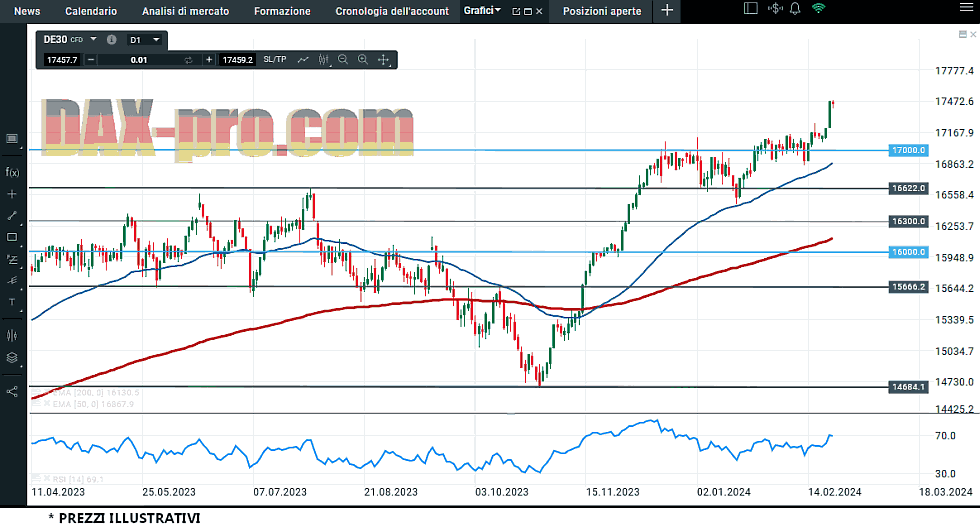Image resolution: width=980 pixels, height=527 pixels.
Task: Open the hamburger main menu
Action: coord(966,8)
